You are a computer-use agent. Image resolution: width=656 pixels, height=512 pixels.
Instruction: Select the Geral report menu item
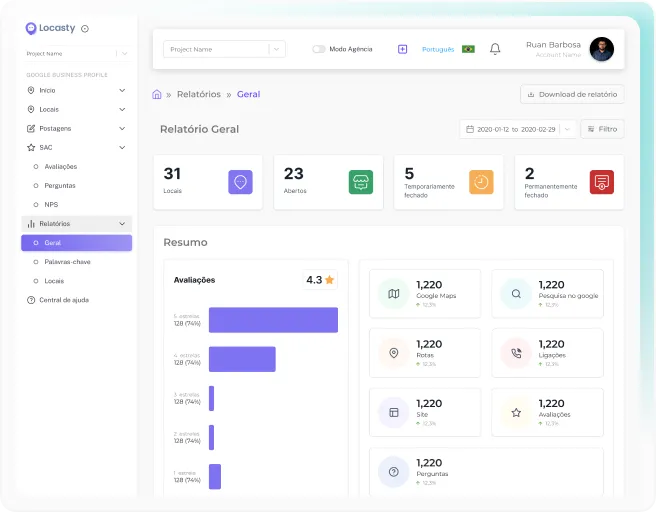[x=77, y=243]
